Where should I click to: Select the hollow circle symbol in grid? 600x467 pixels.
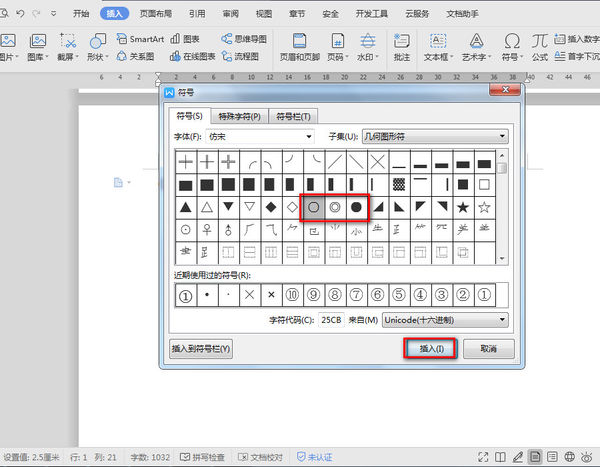pos(313,207)
